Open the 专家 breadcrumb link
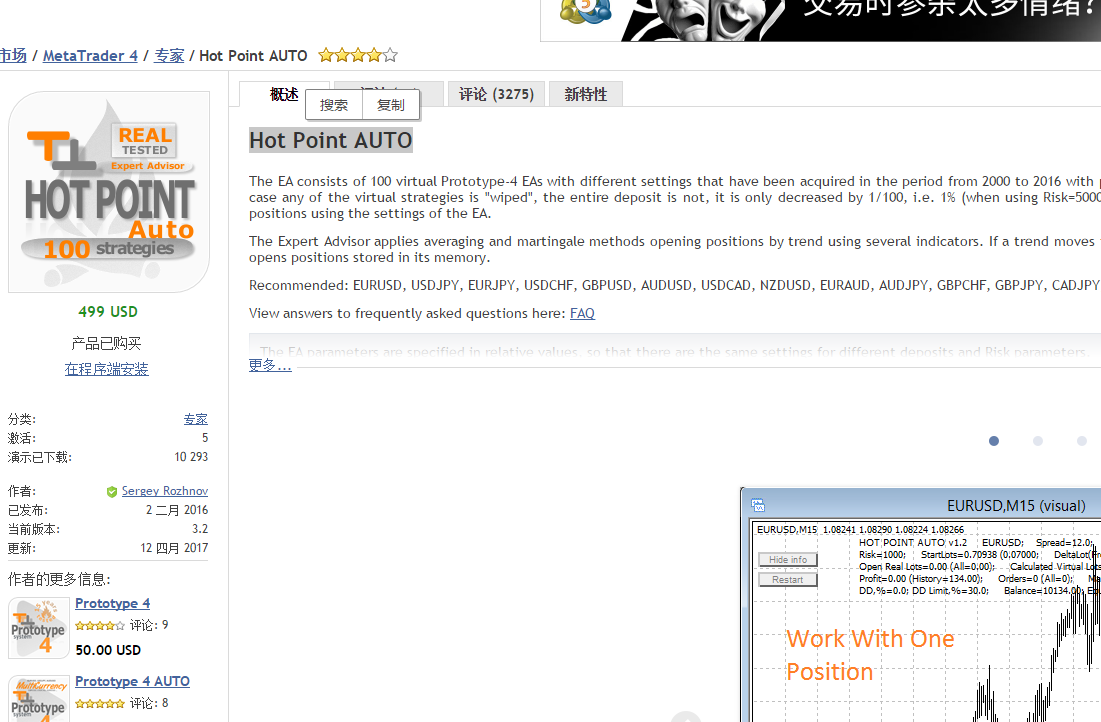The width and height of the screenshot is (1101, 722). [169, 55]
